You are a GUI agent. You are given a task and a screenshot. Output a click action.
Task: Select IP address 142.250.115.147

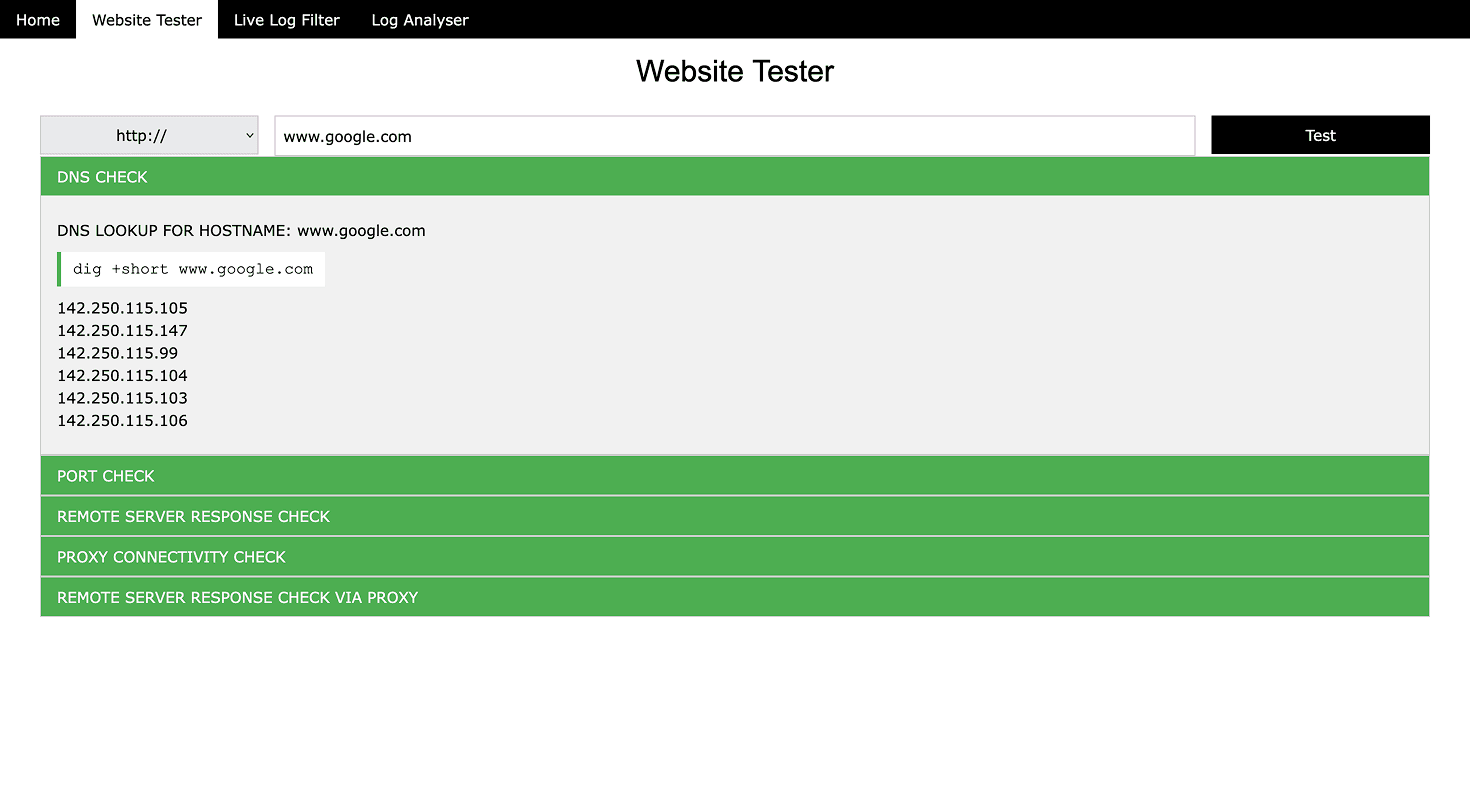(122, 331)
